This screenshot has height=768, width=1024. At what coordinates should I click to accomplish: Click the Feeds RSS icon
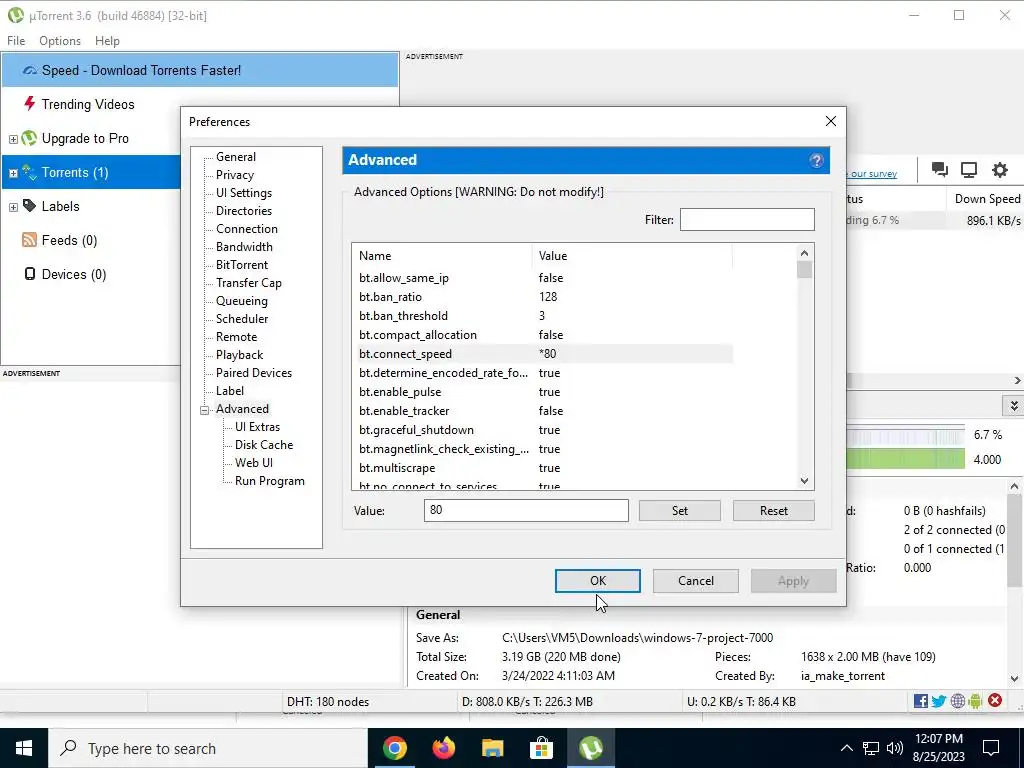pos(29,240)
